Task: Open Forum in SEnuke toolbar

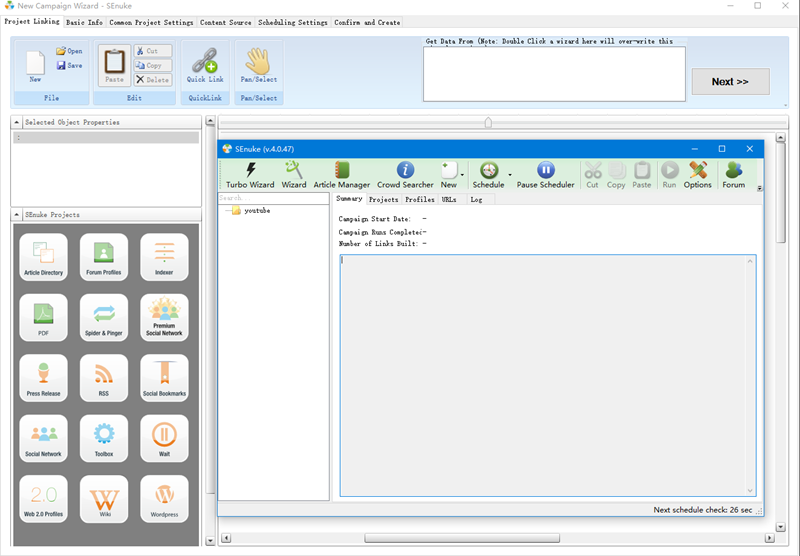Action: coord(734,175)
